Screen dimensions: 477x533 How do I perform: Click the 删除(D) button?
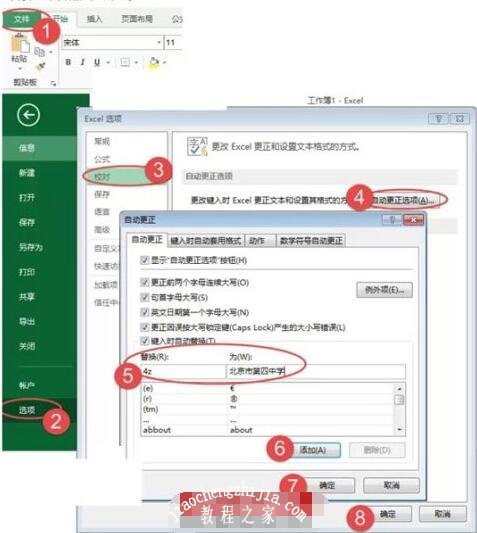pos(377,450)
